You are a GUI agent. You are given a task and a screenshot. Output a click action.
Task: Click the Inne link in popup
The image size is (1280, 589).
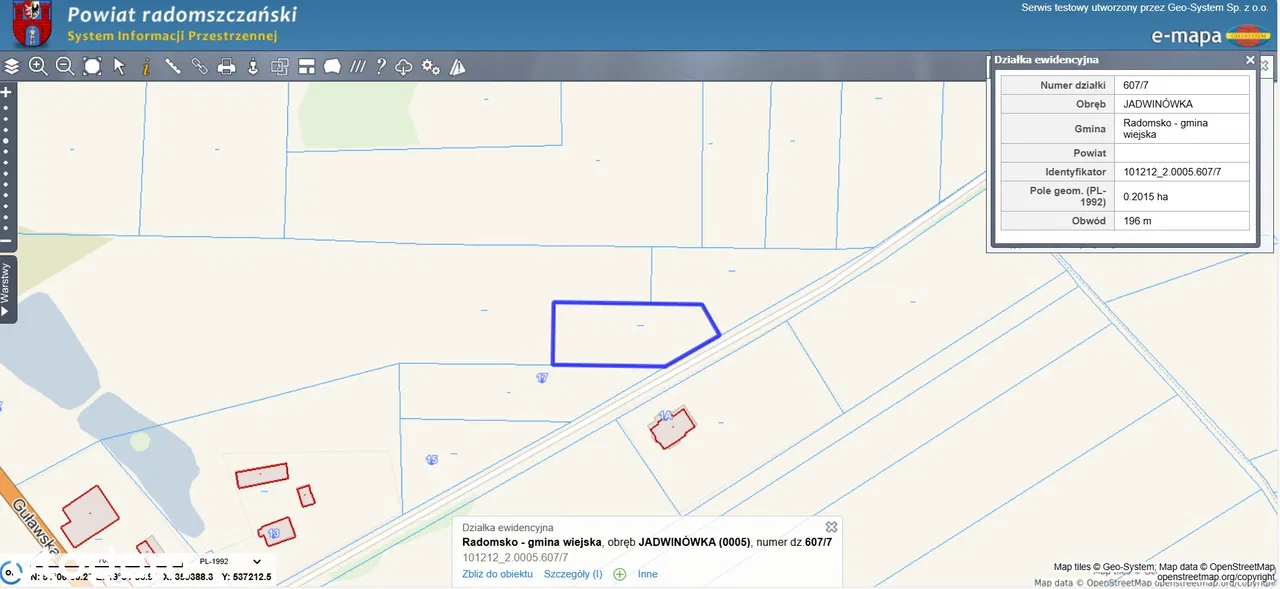coord(647,574)
